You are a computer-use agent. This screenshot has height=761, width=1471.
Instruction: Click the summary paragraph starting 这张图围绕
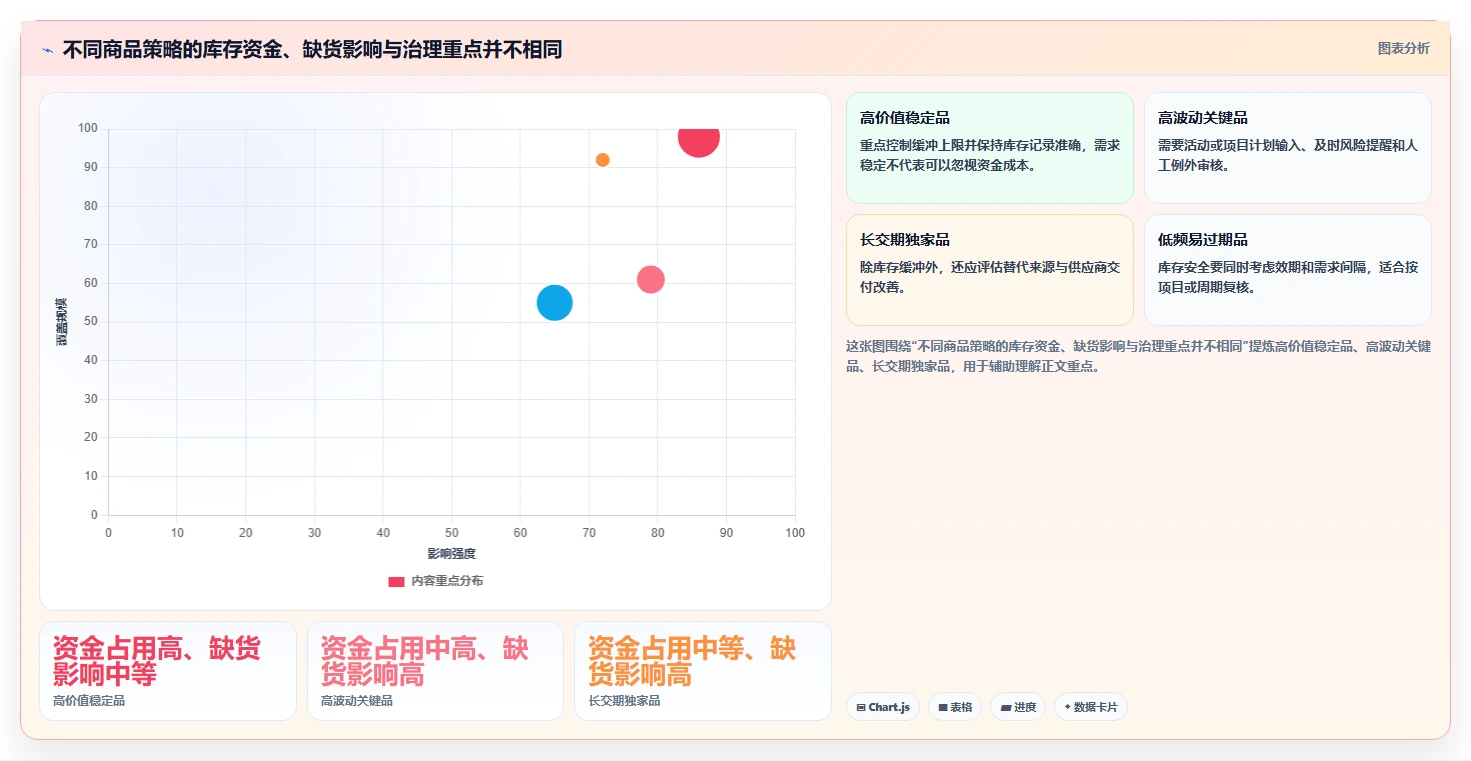point(1138,356)
